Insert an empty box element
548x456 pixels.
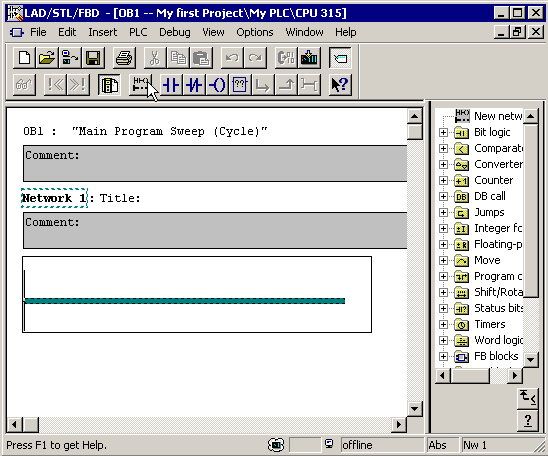pyautogui.click(x=240, y=85)
